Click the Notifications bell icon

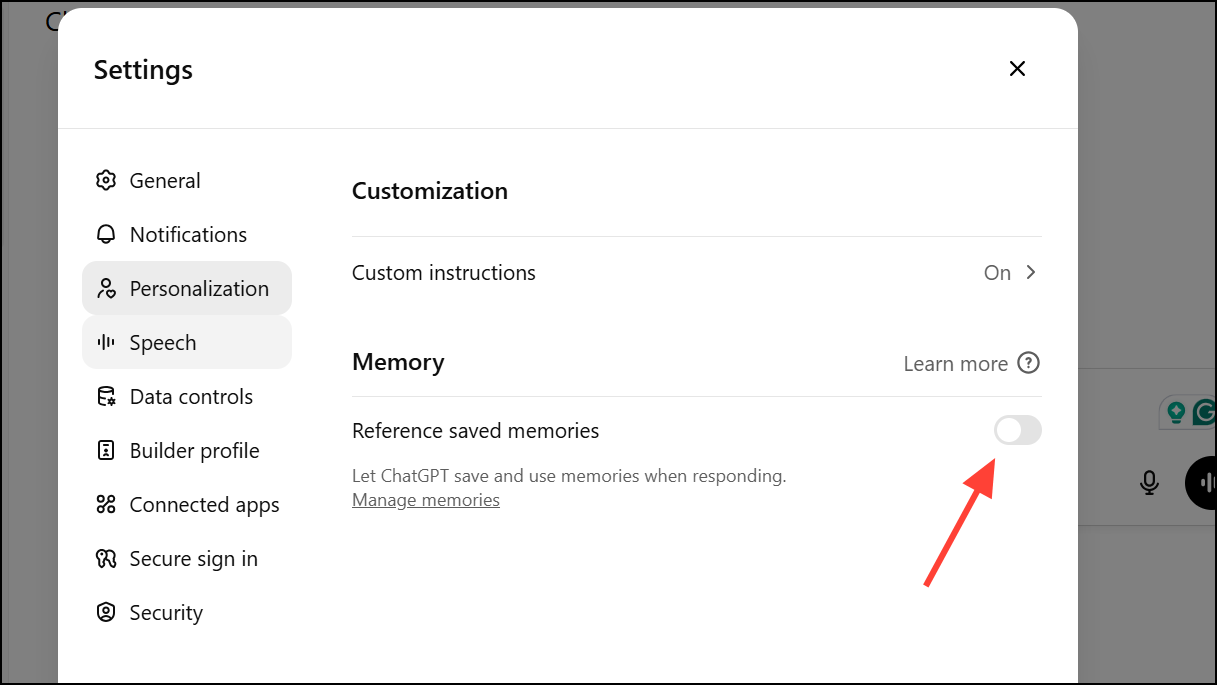pos(106,235)
